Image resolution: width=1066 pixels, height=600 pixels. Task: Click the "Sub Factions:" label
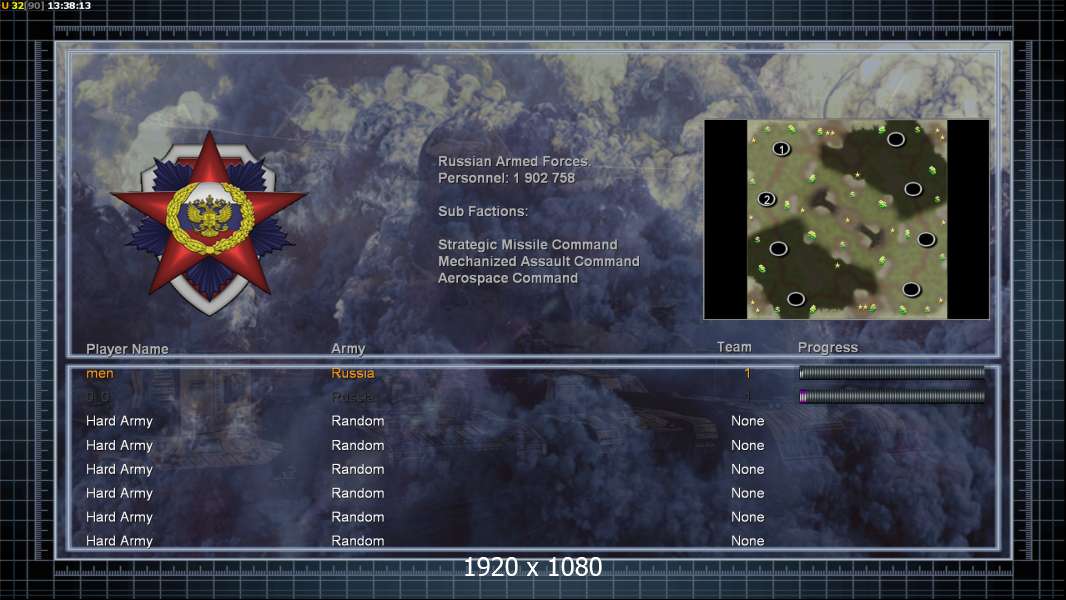tap(483, 211)
